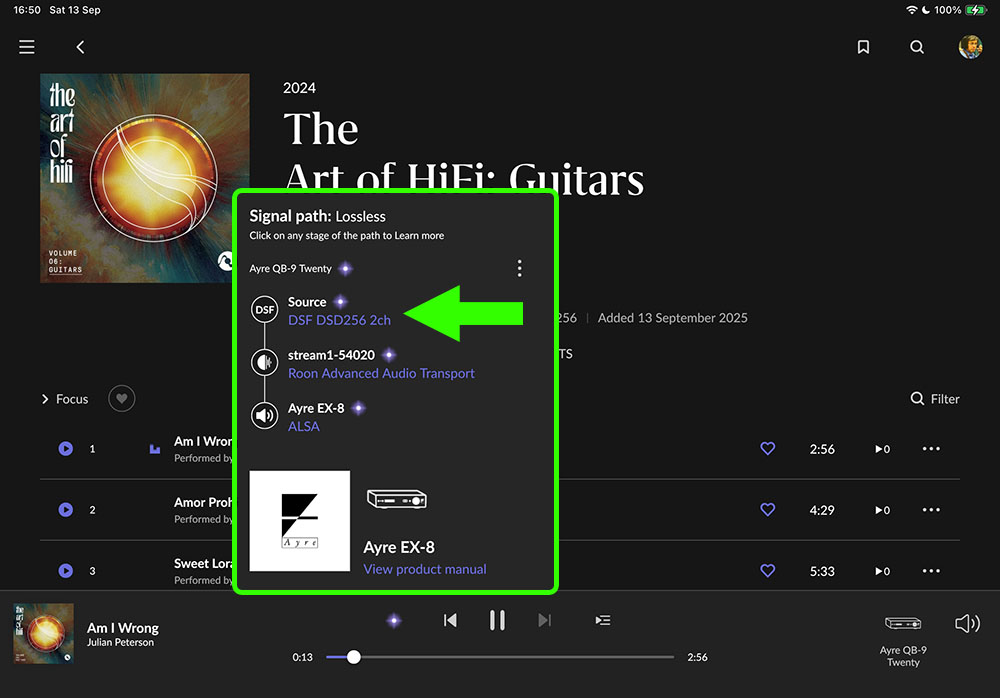The image size is (1000, 698).
Task: Click the DSF DSD256 2ch source link
Action: 339,320
